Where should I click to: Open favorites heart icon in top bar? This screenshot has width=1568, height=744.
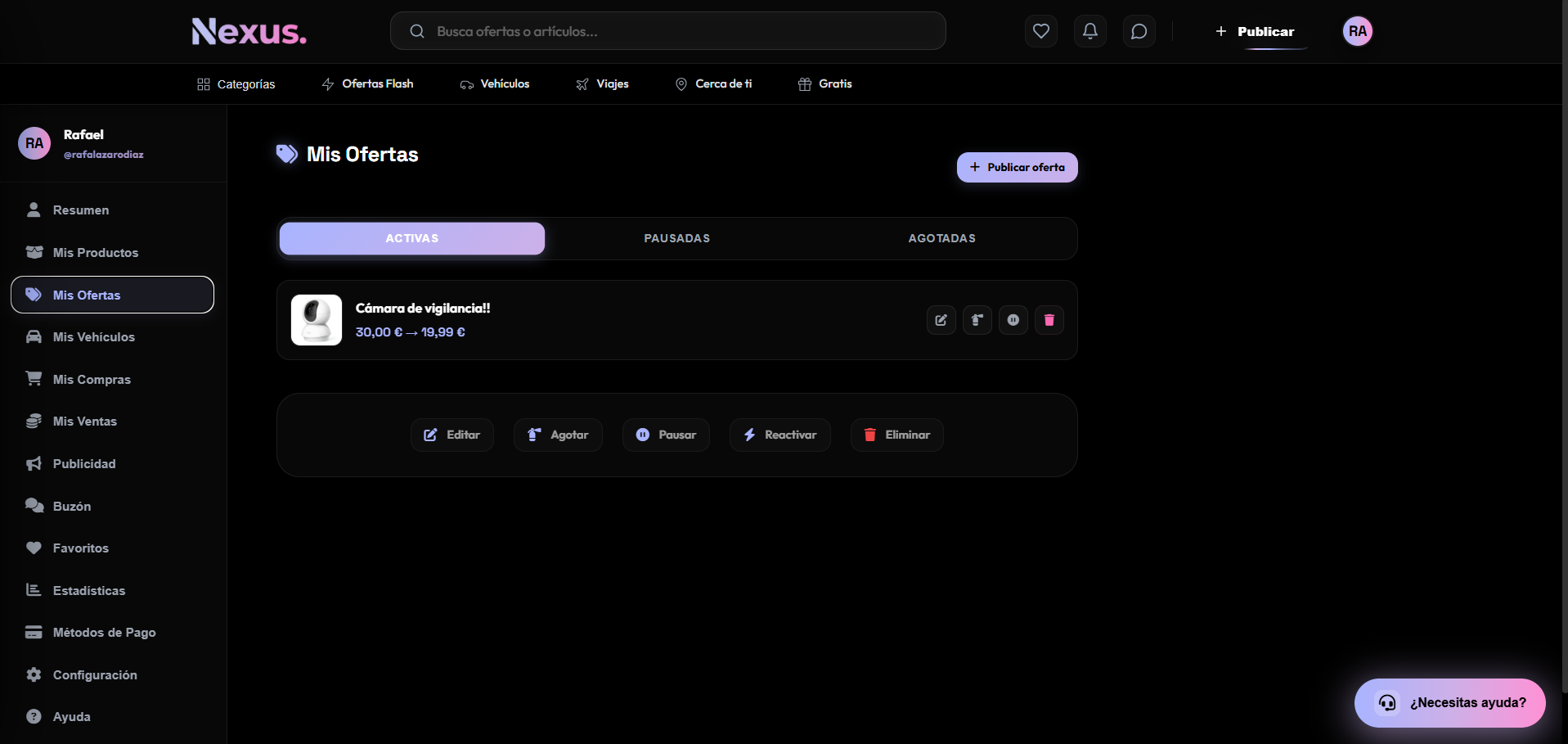point(1041,31)
